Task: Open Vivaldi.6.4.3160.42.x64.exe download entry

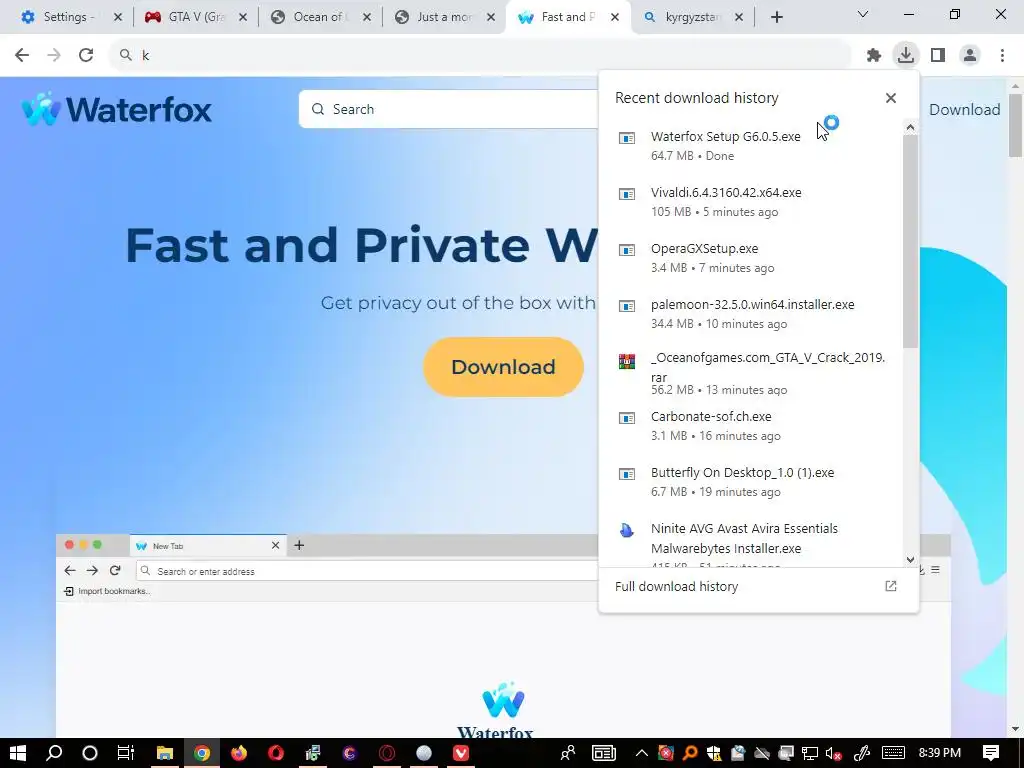Action: (750, 202)
